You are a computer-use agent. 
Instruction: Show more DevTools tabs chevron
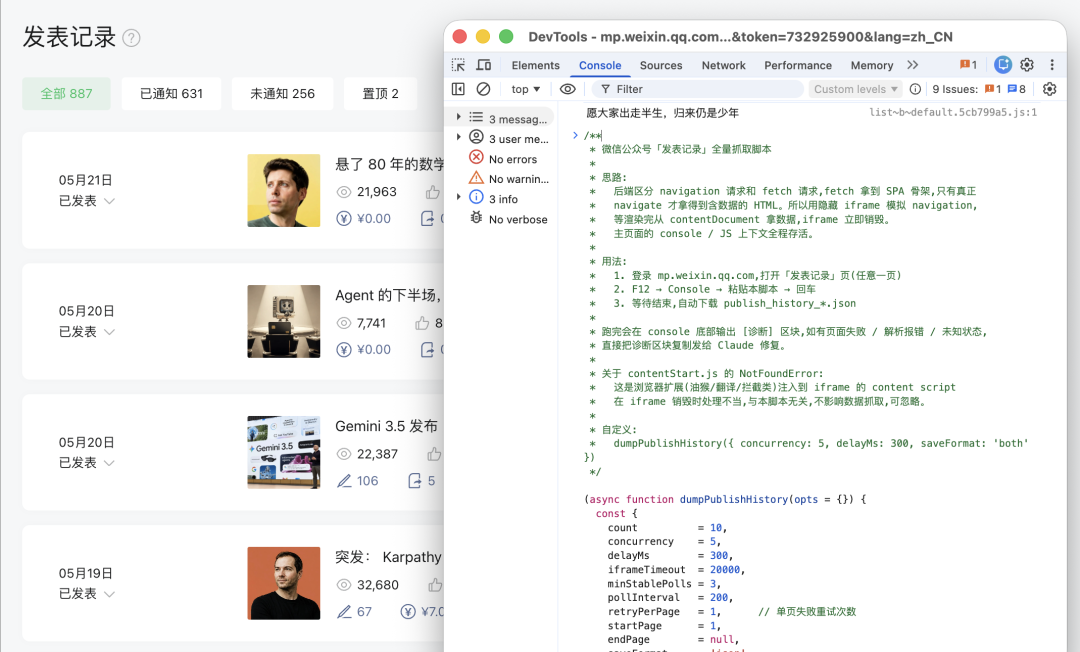[913, 65]
